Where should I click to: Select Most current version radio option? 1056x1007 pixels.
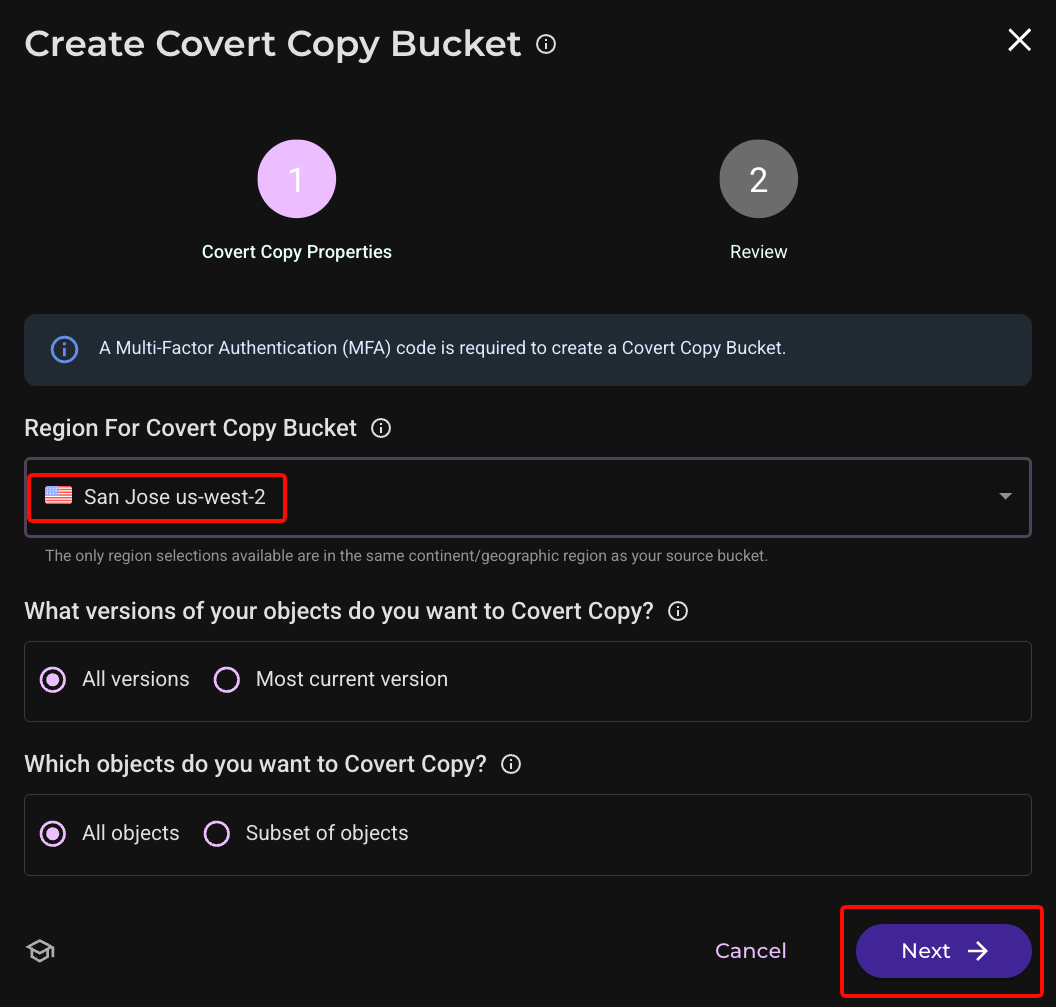(x=227, y=680)
